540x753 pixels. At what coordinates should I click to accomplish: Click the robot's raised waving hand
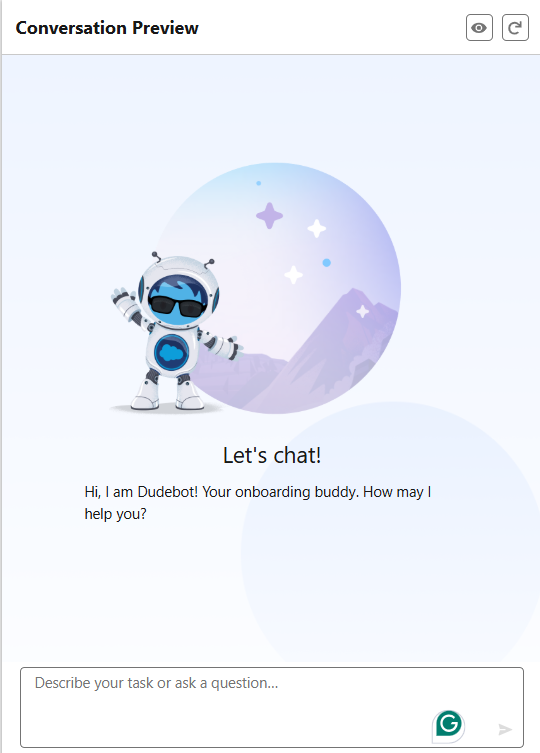tap(121, 298)
